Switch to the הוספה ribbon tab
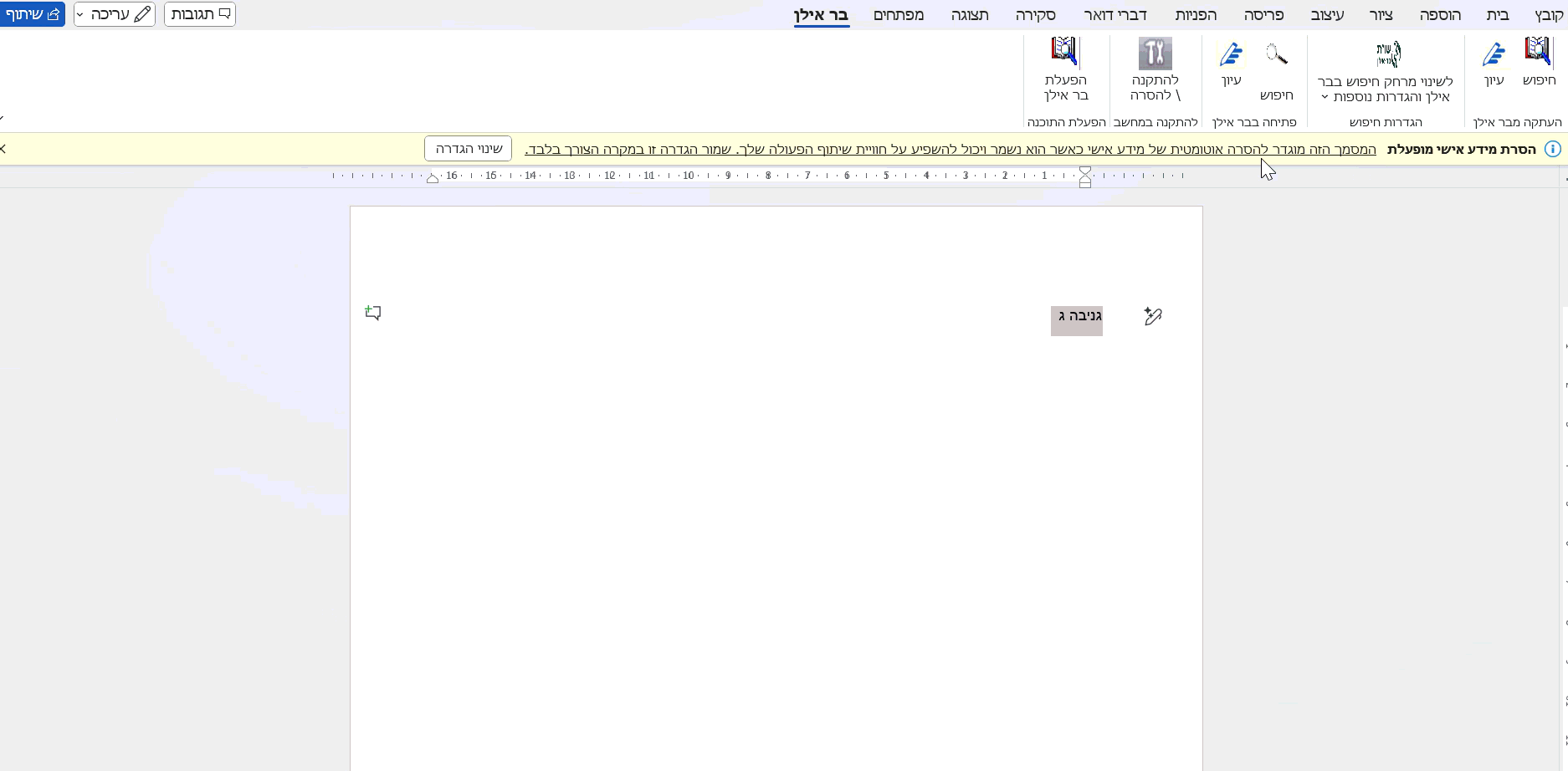The image size is (1568, 771). [1439, 15]
